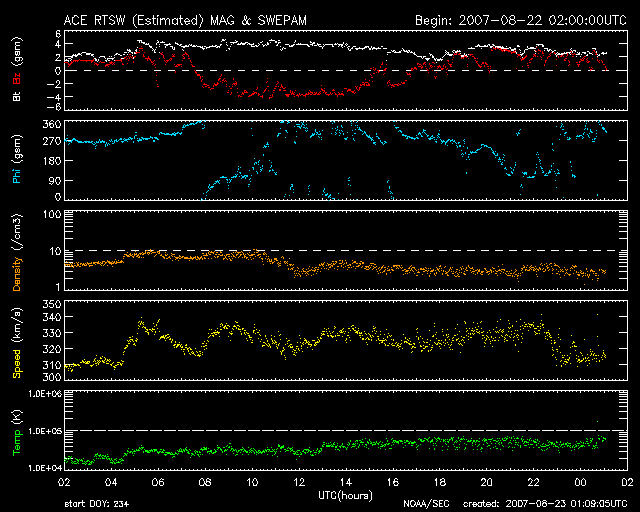Click the '1.0E+06' tick on Temp axis
This screenshot has width=640, height=512.
pos(45,394)
